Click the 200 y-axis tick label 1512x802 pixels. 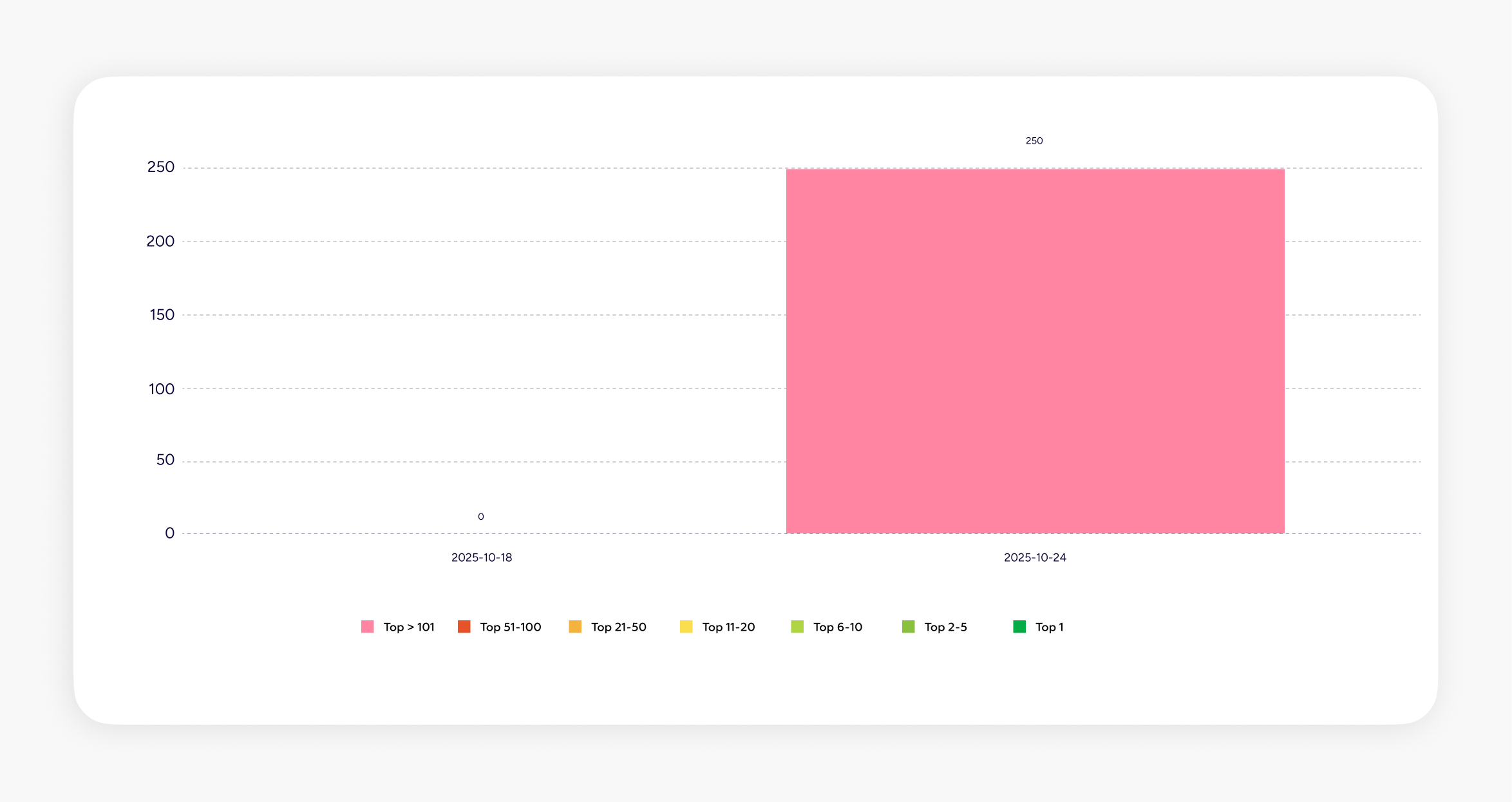160,242
